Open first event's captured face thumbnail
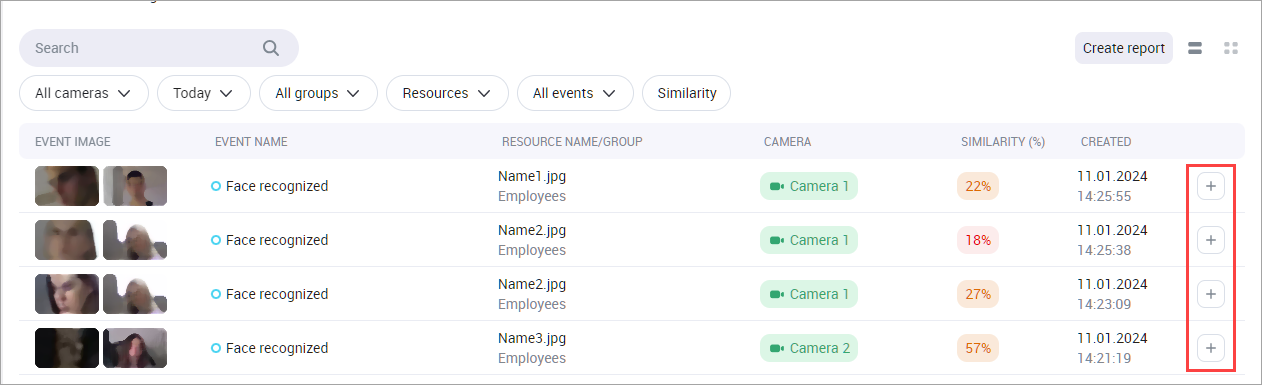This screenshot has width=1262, height=385. pos(67,186)
